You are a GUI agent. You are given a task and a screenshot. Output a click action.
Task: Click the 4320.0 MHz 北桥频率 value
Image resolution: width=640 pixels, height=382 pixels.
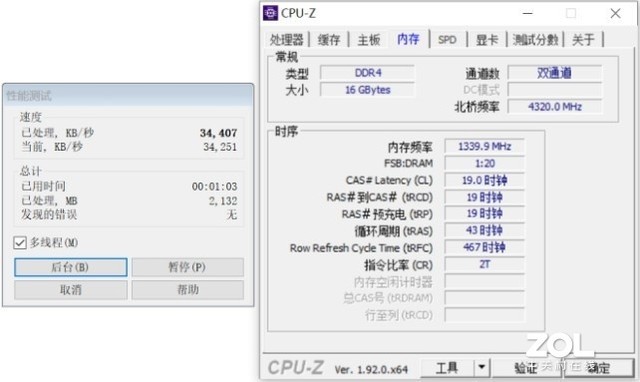[x=554, y=107]
